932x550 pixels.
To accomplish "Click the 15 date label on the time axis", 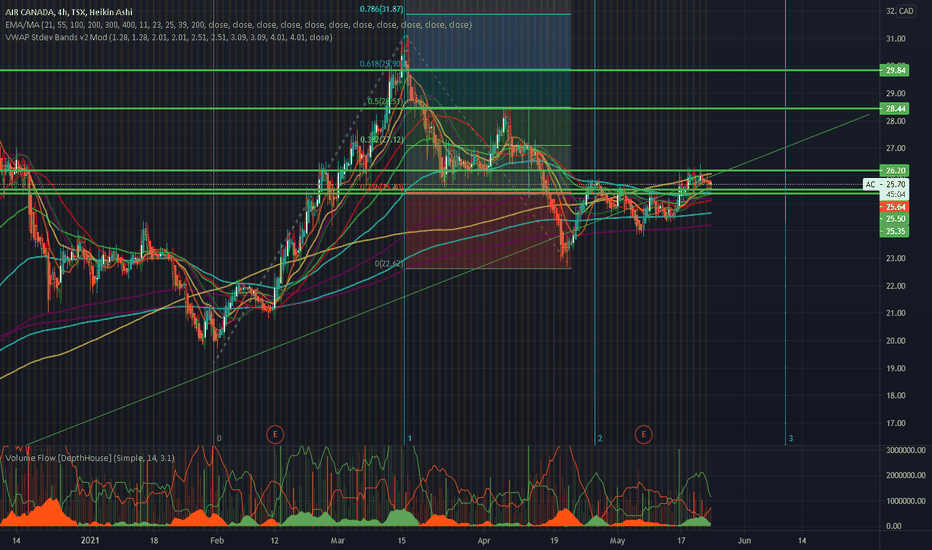I will pos(401,540).
